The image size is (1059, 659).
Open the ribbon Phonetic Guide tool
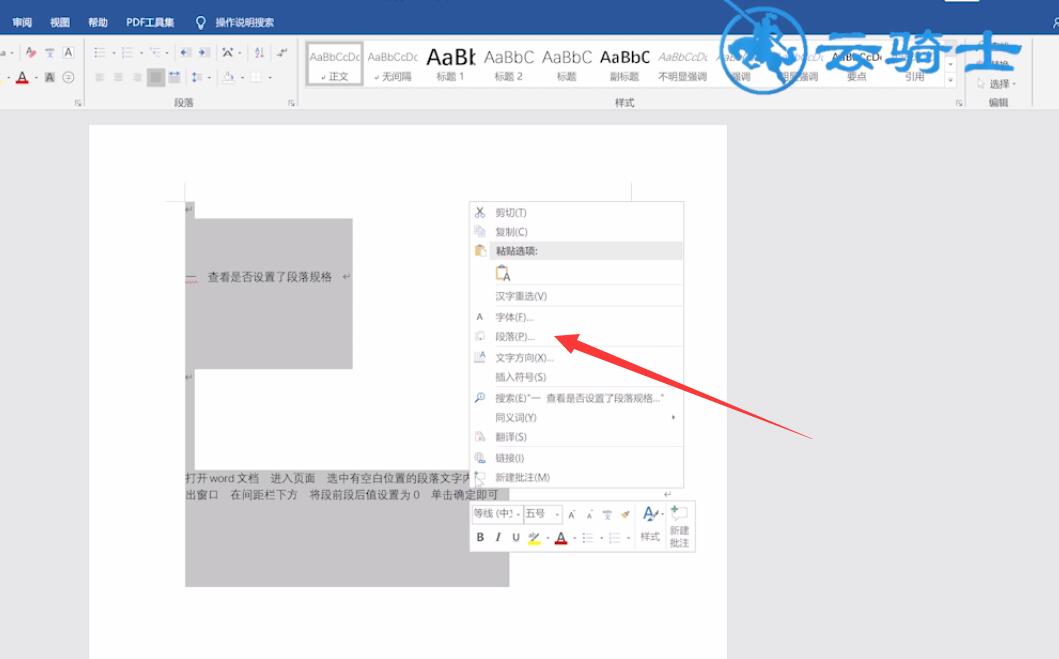(x=49, y=53)
